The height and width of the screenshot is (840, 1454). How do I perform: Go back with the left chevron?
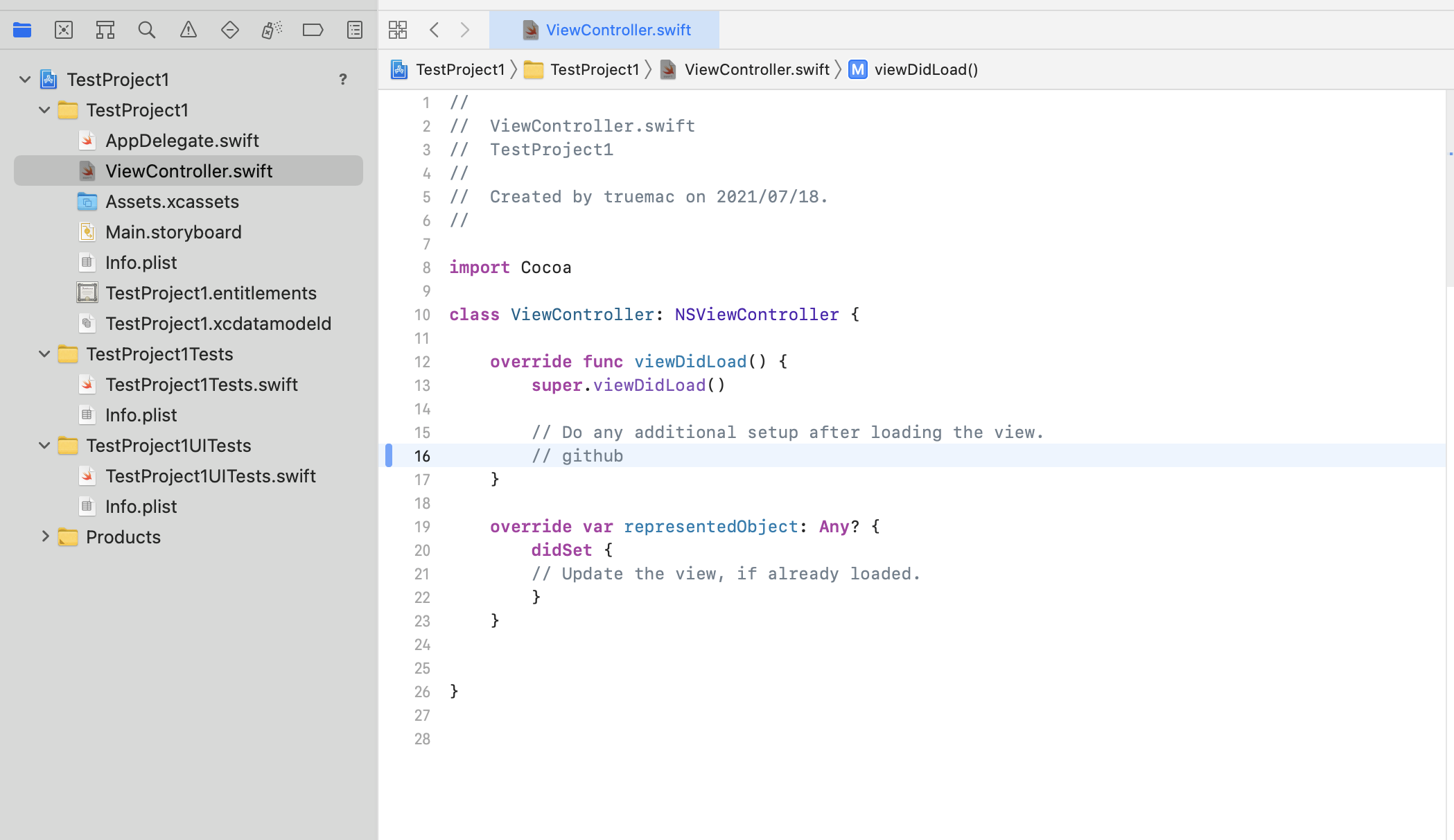(435, 30)
